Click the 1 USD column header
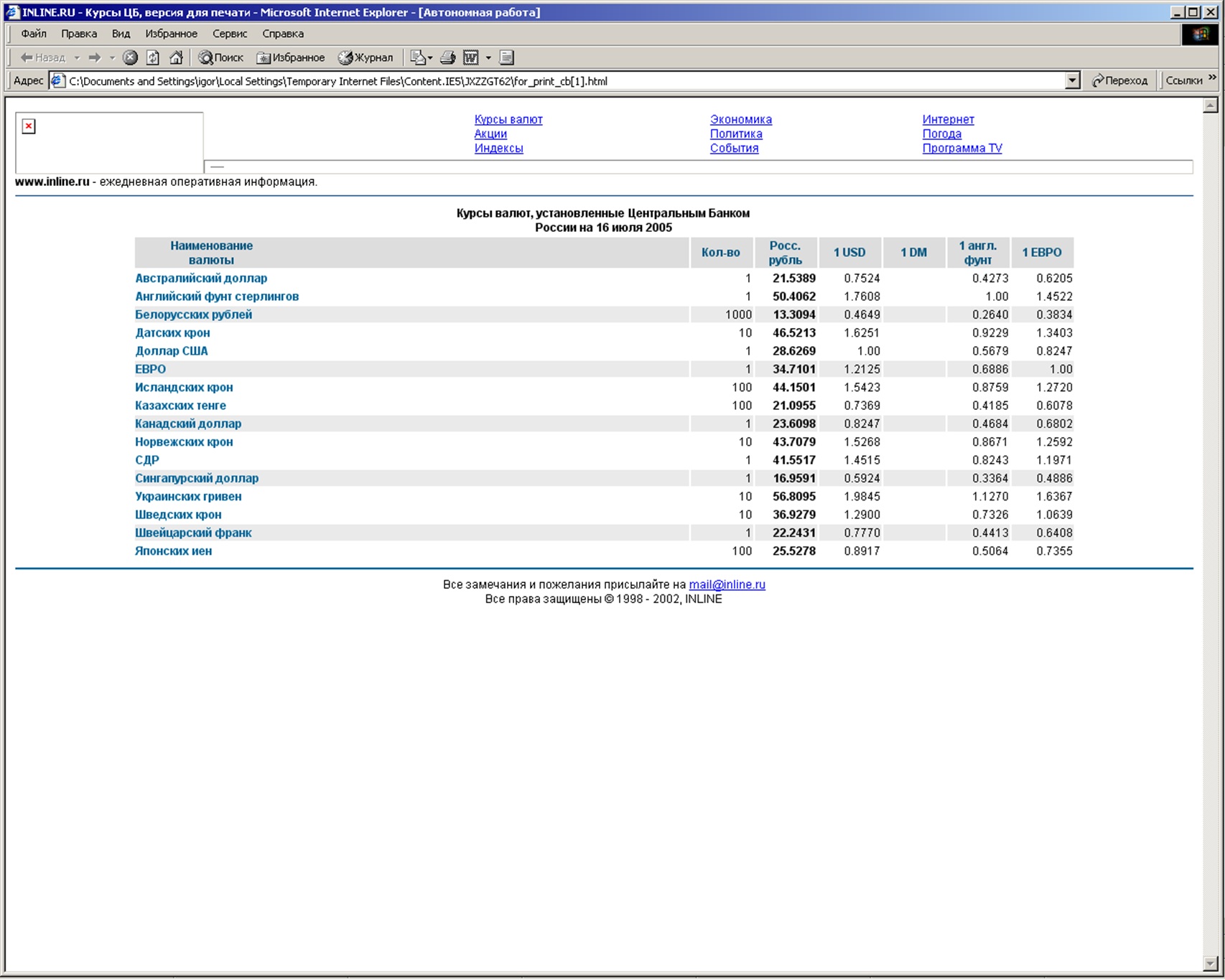This screenshot has width=1225, height=980. pyautogui.click(x=849, y=253)
